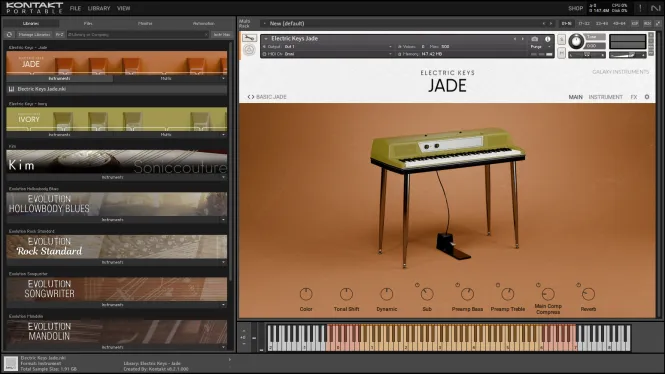Viewport: 665px width, 374px height.
Task: Toggle the Reverb power button
Action: pos(578,285)
